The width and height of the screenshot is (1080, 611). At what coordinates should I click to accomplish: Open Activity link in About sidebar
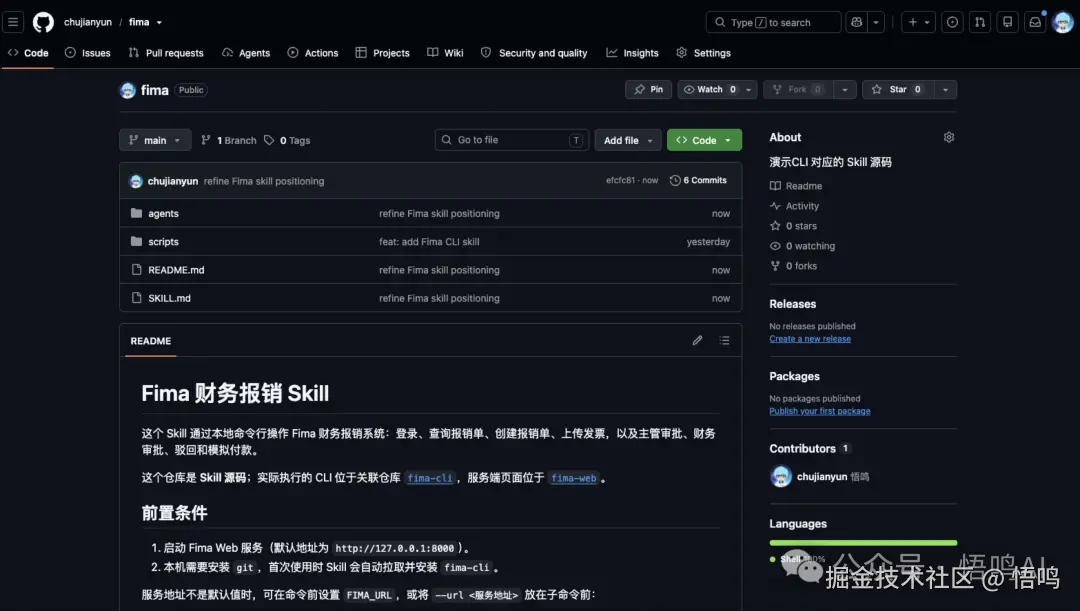(x=795, y=206)
